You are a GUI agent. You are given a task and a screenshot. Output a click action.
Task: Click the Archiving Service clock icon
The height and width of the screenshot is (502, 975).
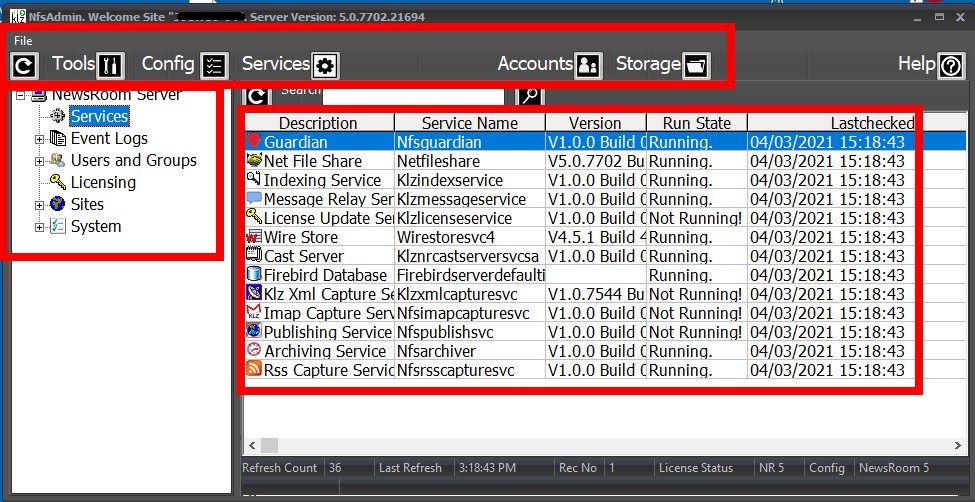click(254, 350)
